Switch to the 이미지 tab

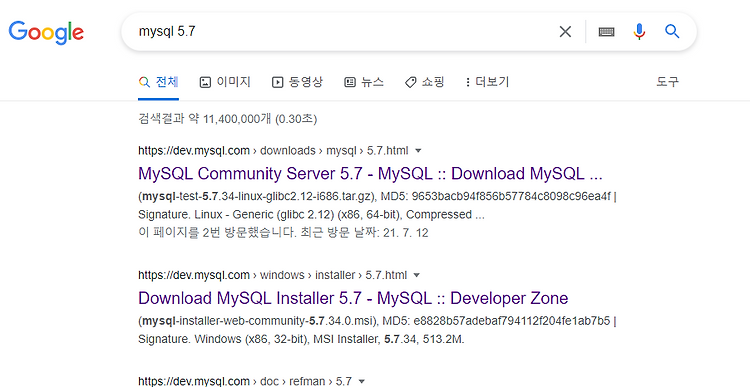pyautogui.click(x=225, y=82)
